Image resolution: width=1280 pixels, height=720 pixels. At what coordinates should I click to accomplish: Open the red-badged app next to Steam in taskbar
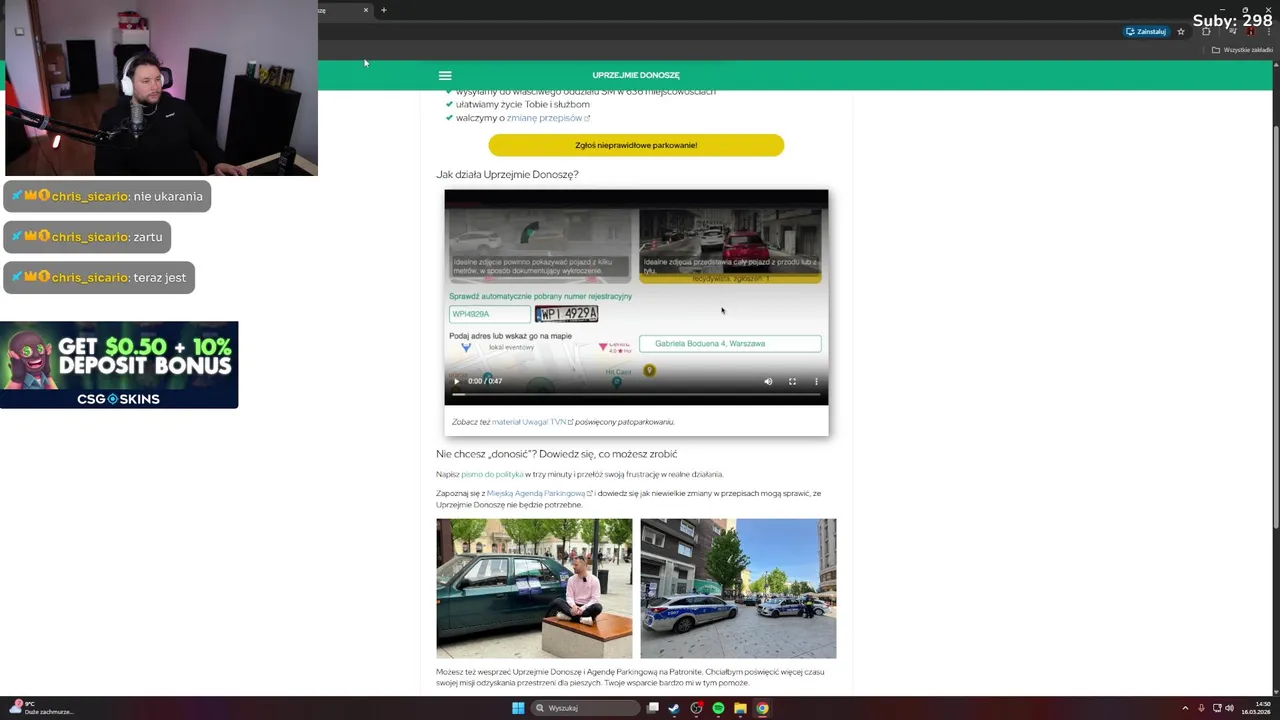click(696, 708)
